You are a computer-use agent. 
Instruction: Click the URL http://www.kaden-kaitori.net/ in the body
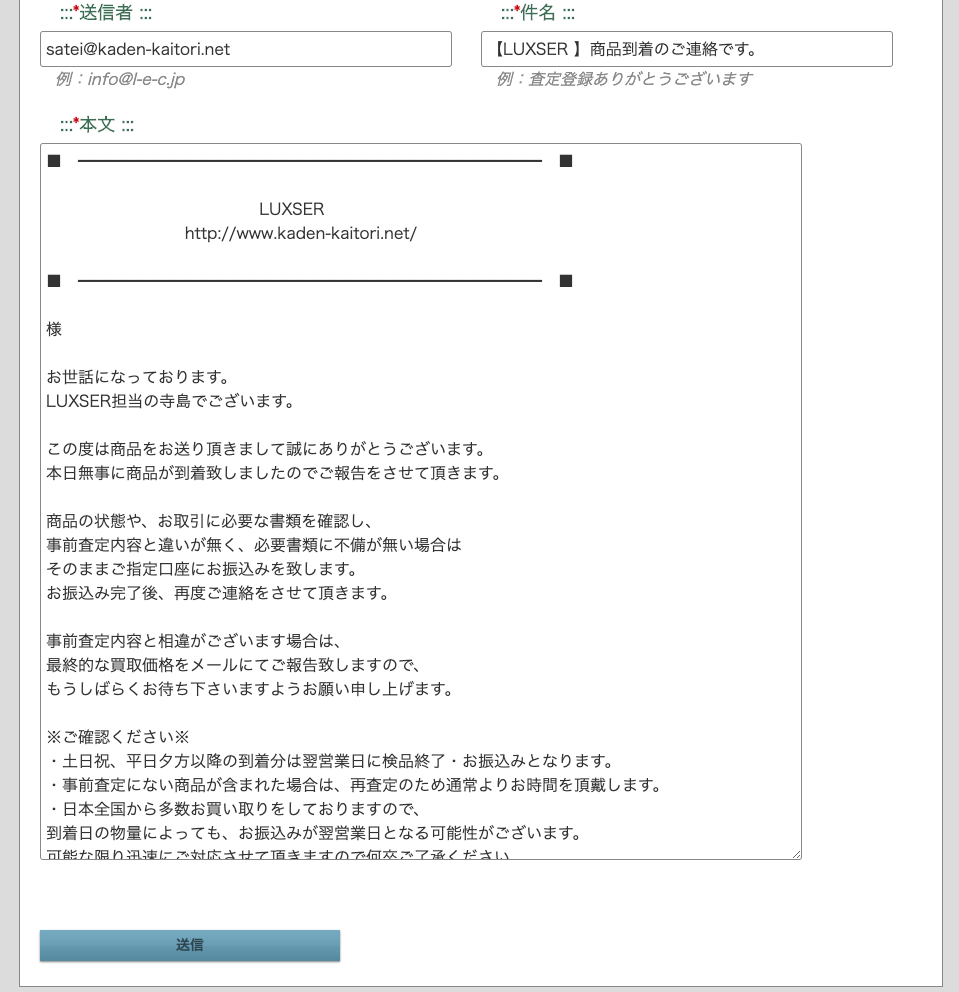coord(300,233)
